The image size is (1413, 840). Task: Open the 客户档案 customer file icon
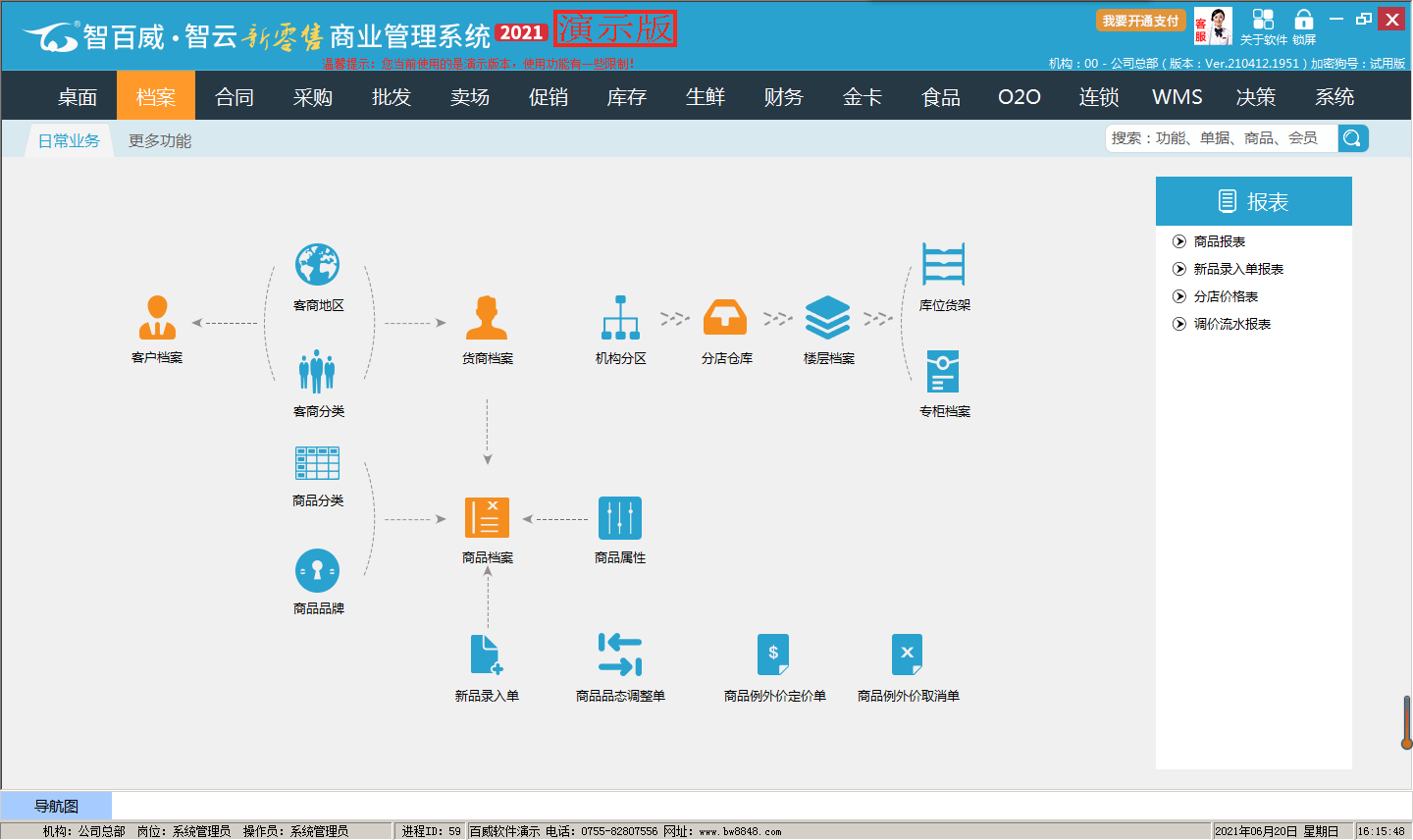tap(157, 319)
